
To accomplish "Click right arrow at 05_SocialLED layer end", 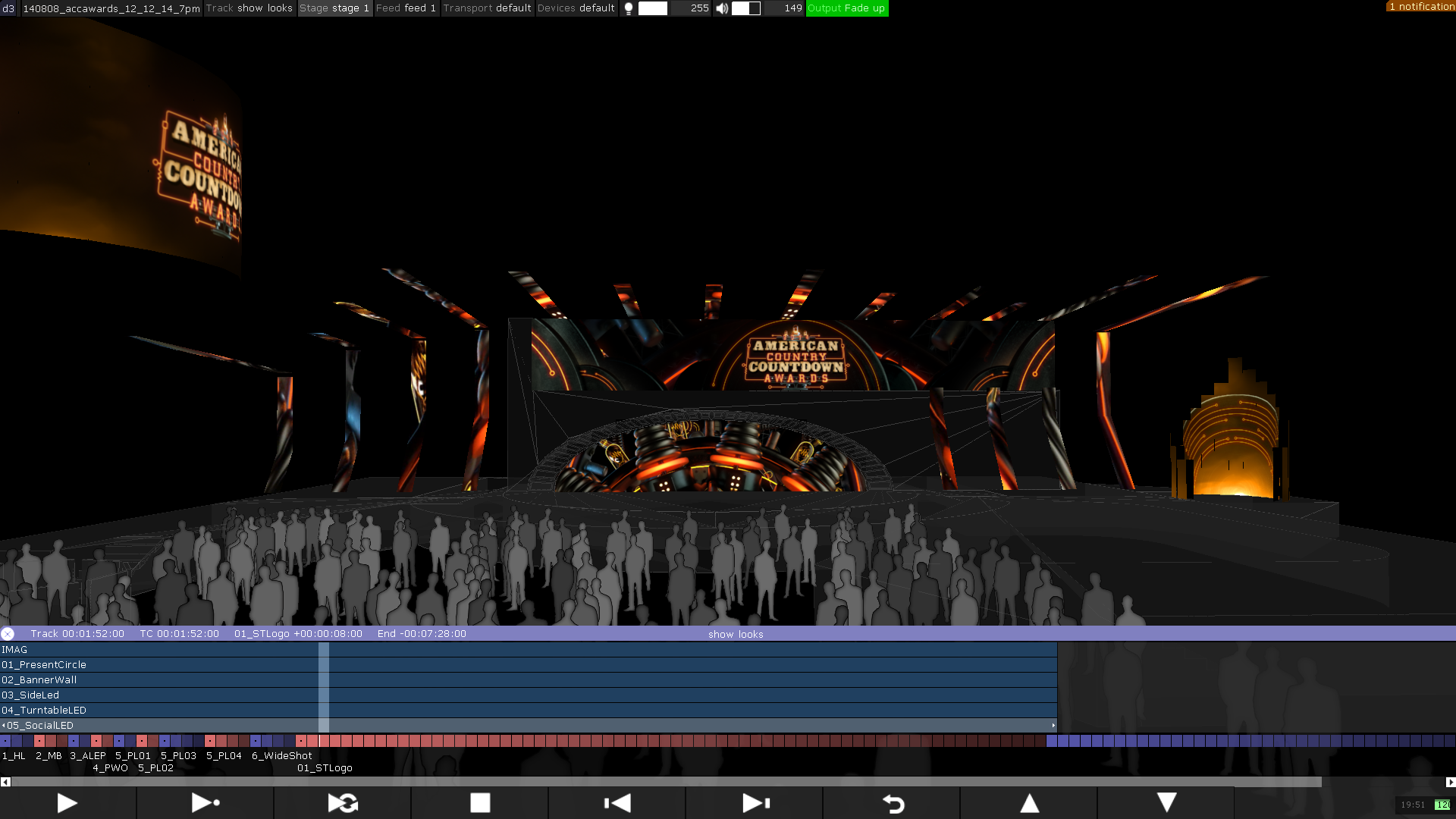I will coord(1053,726).
